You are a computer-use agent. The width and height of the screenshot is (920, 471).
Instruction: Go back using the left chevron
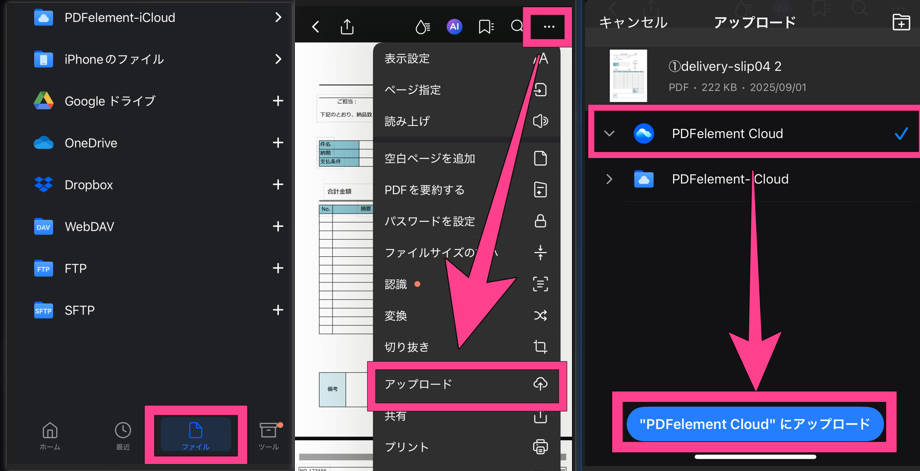pyautogui.click(x=316, y=27)
